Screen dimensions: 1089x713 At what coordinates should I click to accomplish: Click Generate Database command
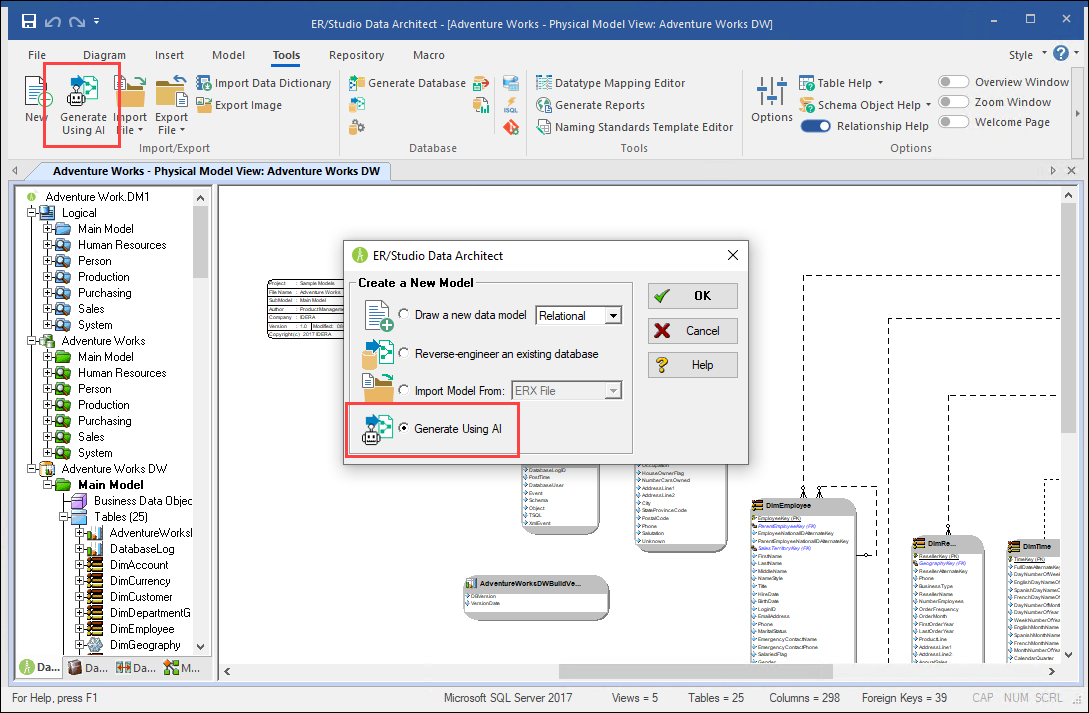point(408,83)
